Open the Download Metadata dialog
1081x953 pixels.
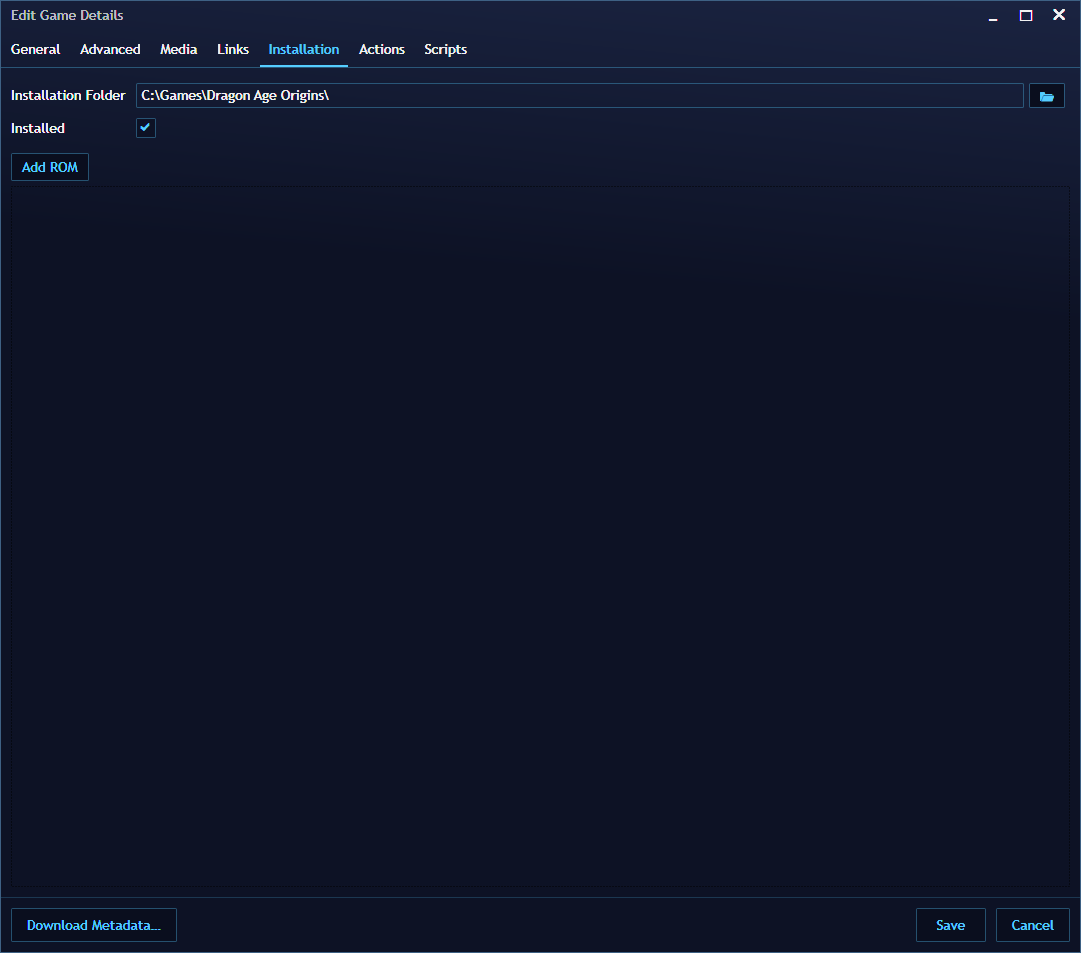(93, 924)
